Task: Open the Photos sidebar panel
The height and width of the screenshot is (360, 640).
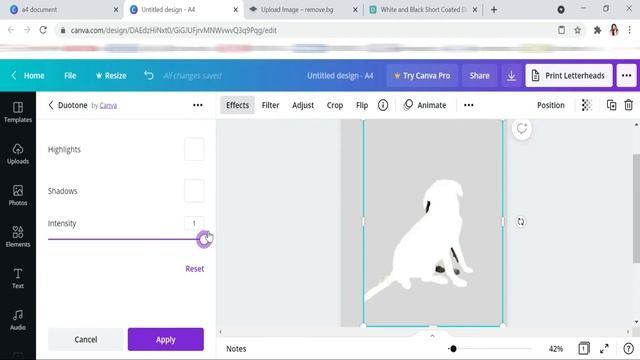Action: tap(18, 195)
